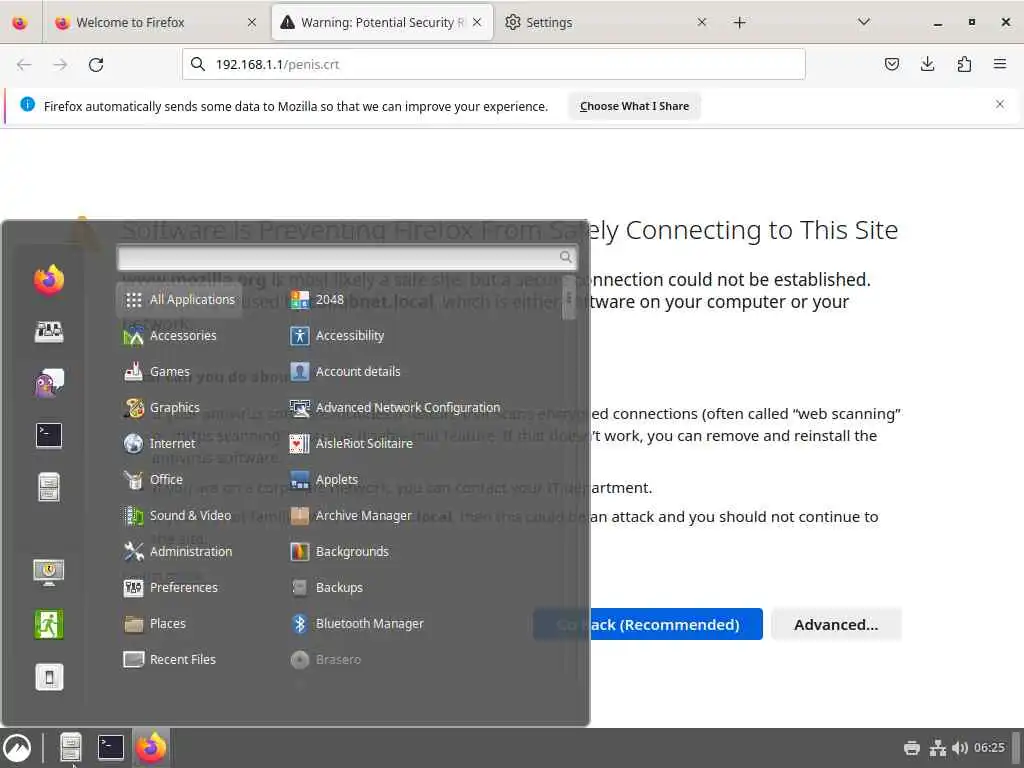Select Games category
This screenshot has height=768, width=1024.
pyautogui.click(x=157, y=372)
